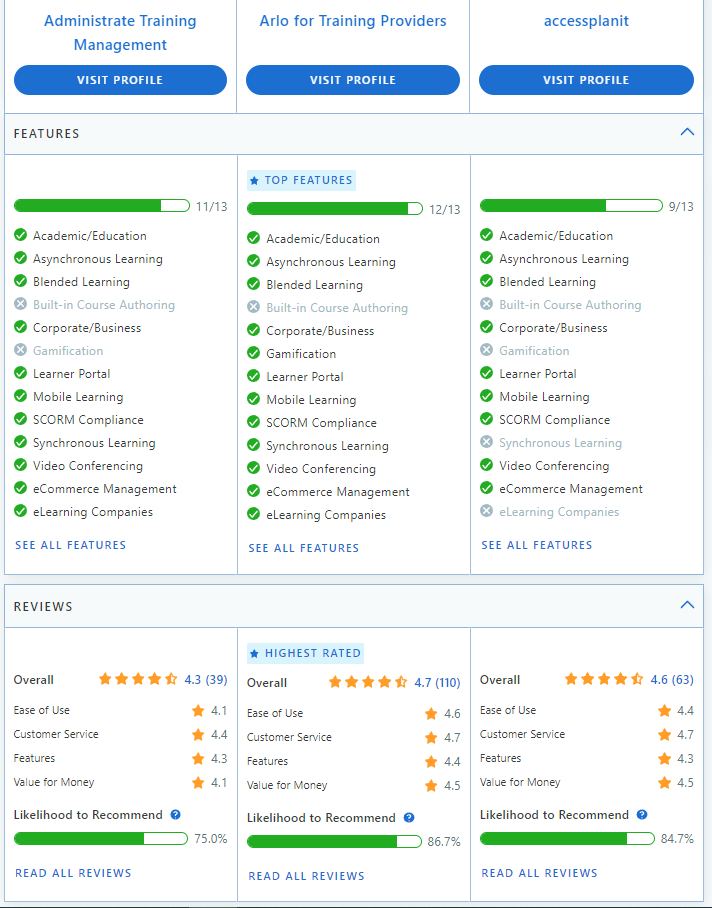The image size is (712, 908).
Task: Click Ease of Use star for Administrate
Action: tap(198, 711)
